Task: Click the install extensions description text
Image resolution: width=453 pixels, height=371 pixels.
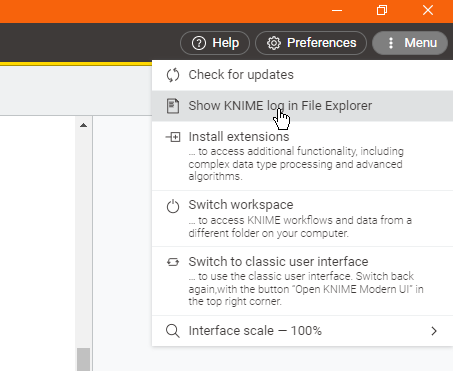Action: [x=296, y=164]
